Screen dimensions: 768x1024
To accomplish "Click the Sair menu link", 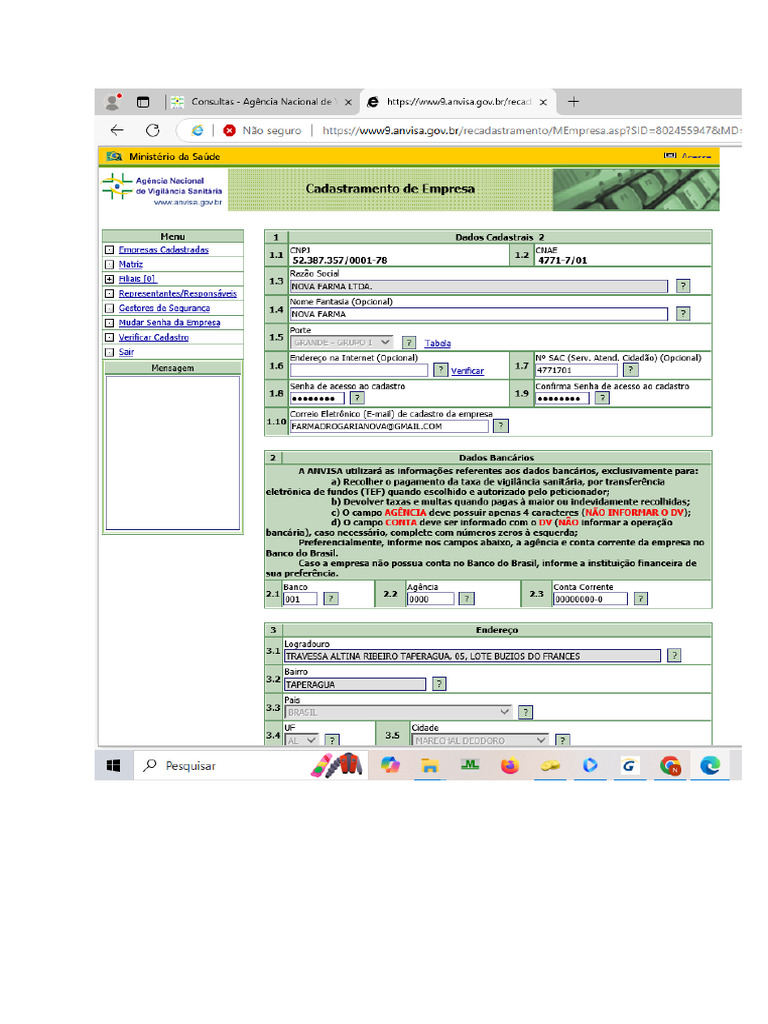I will point(126,352).
